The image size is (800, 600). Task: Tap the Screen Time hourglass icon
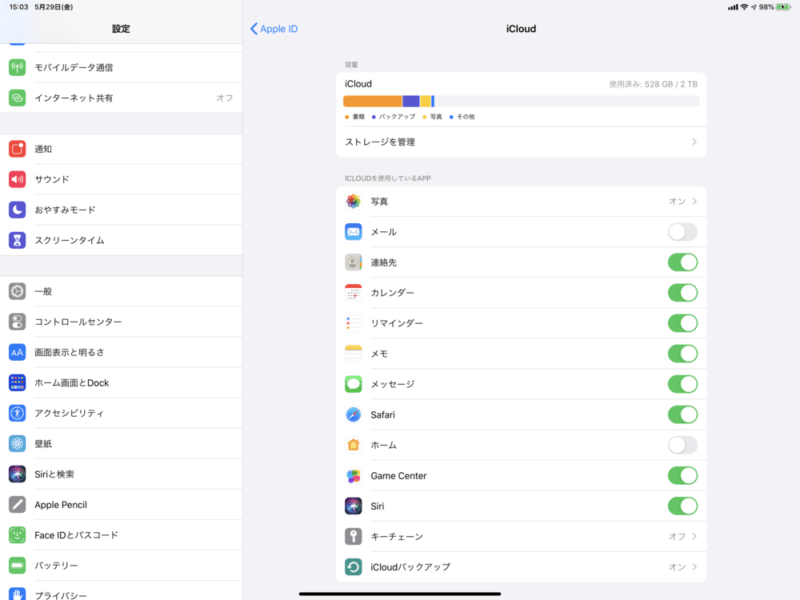pyautogui.click(x=17, y=240)
